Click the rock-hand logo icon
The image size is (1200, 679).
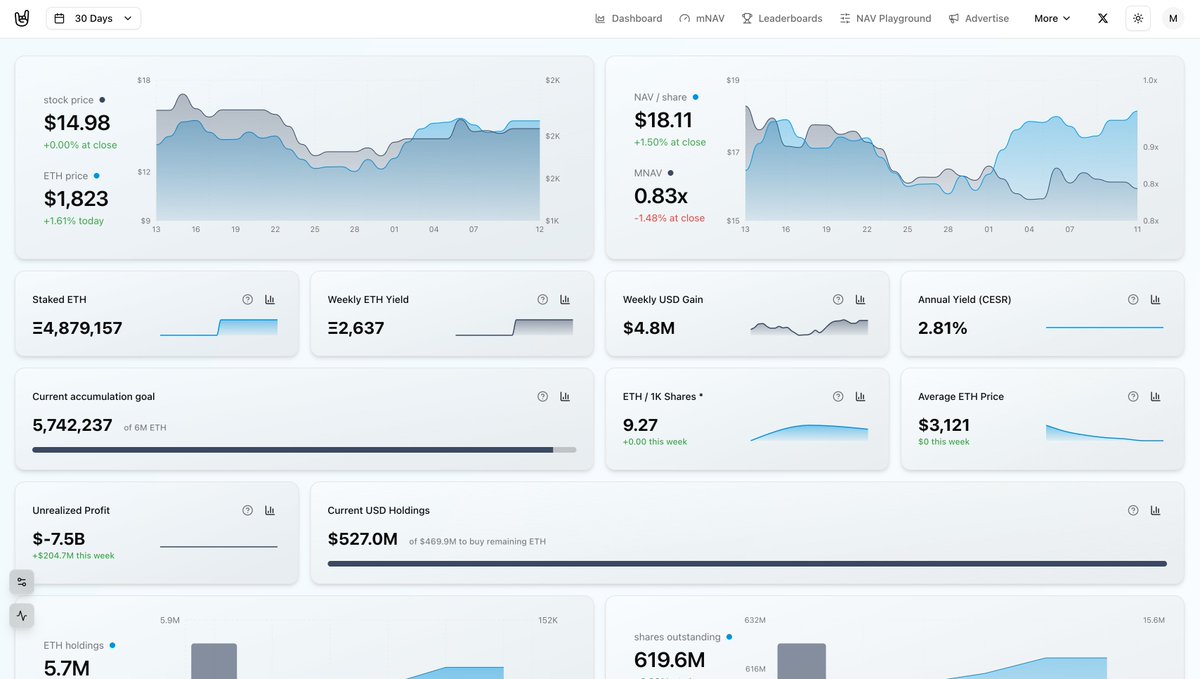(x=22, y=18)
